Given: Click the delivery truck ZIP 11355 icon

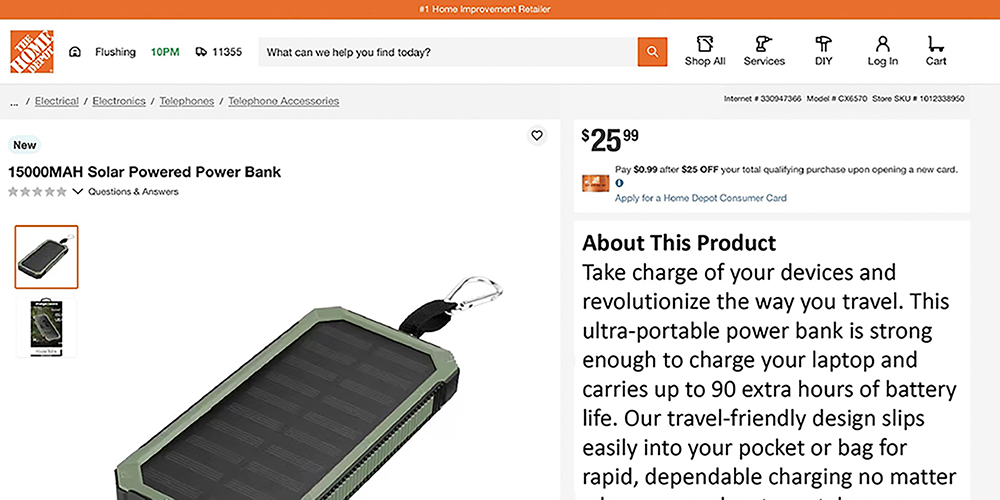Looking at the screenshot, I should (x=202, y=52).
